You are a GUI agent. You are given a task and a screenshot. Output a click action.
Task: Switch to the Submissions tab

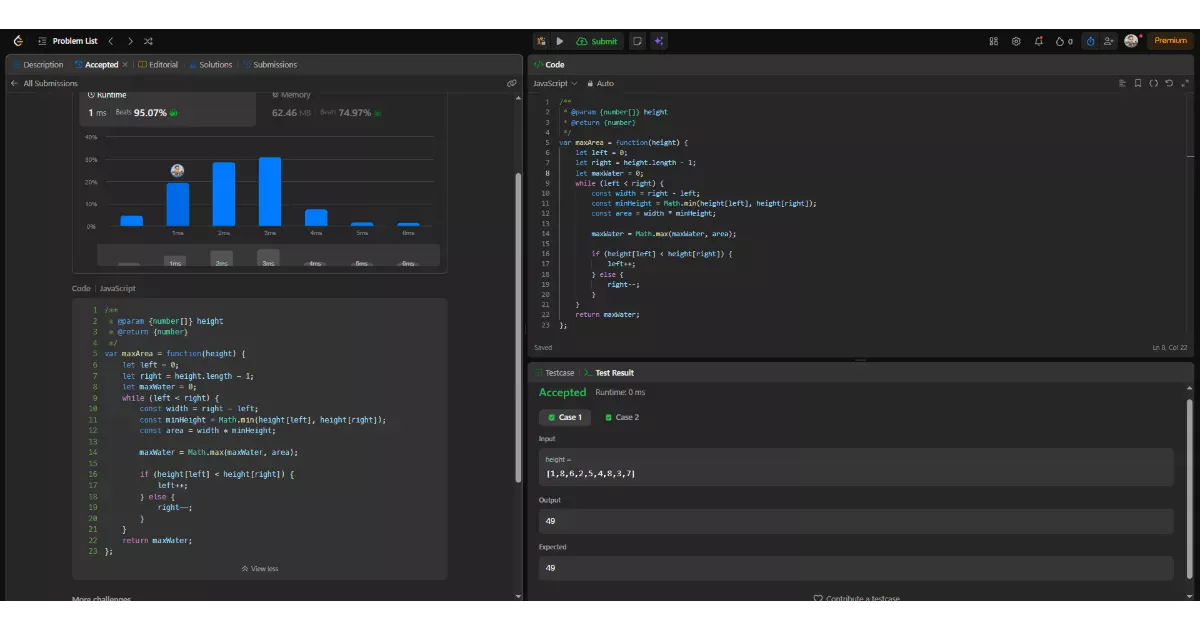coord(269,65)
